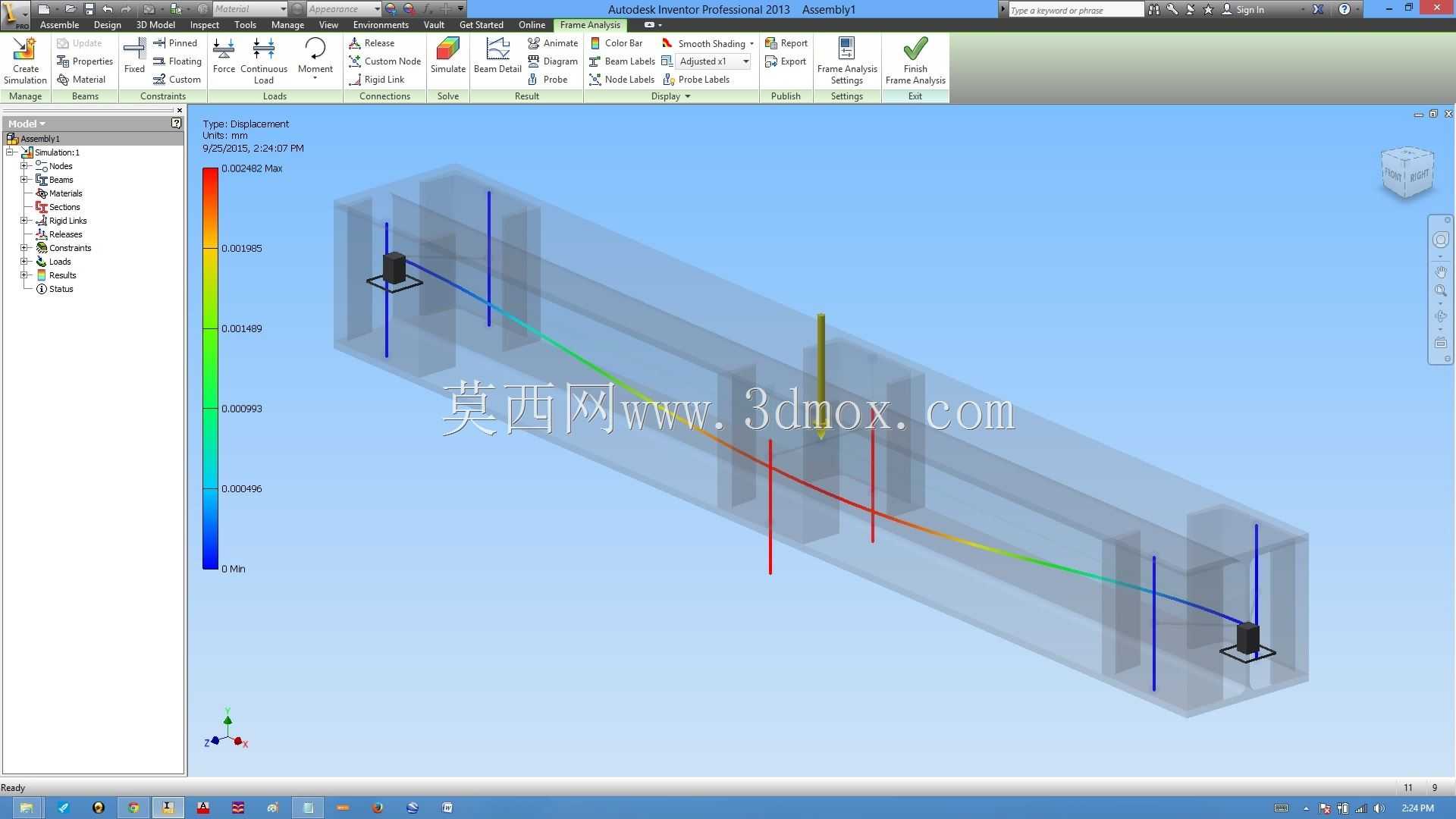Apply a Continuous Load
This screenshot has width=1456, height=819.
(x=264, y=60)
